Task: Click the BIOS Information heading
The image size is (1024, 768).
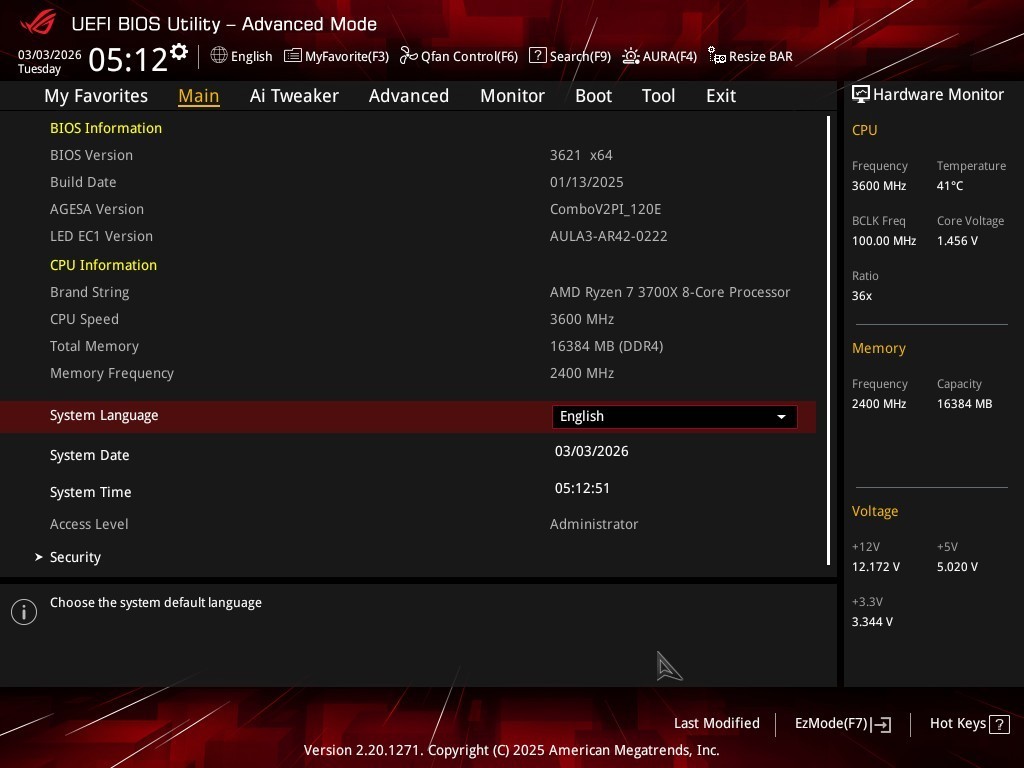Action: point(106,128)
